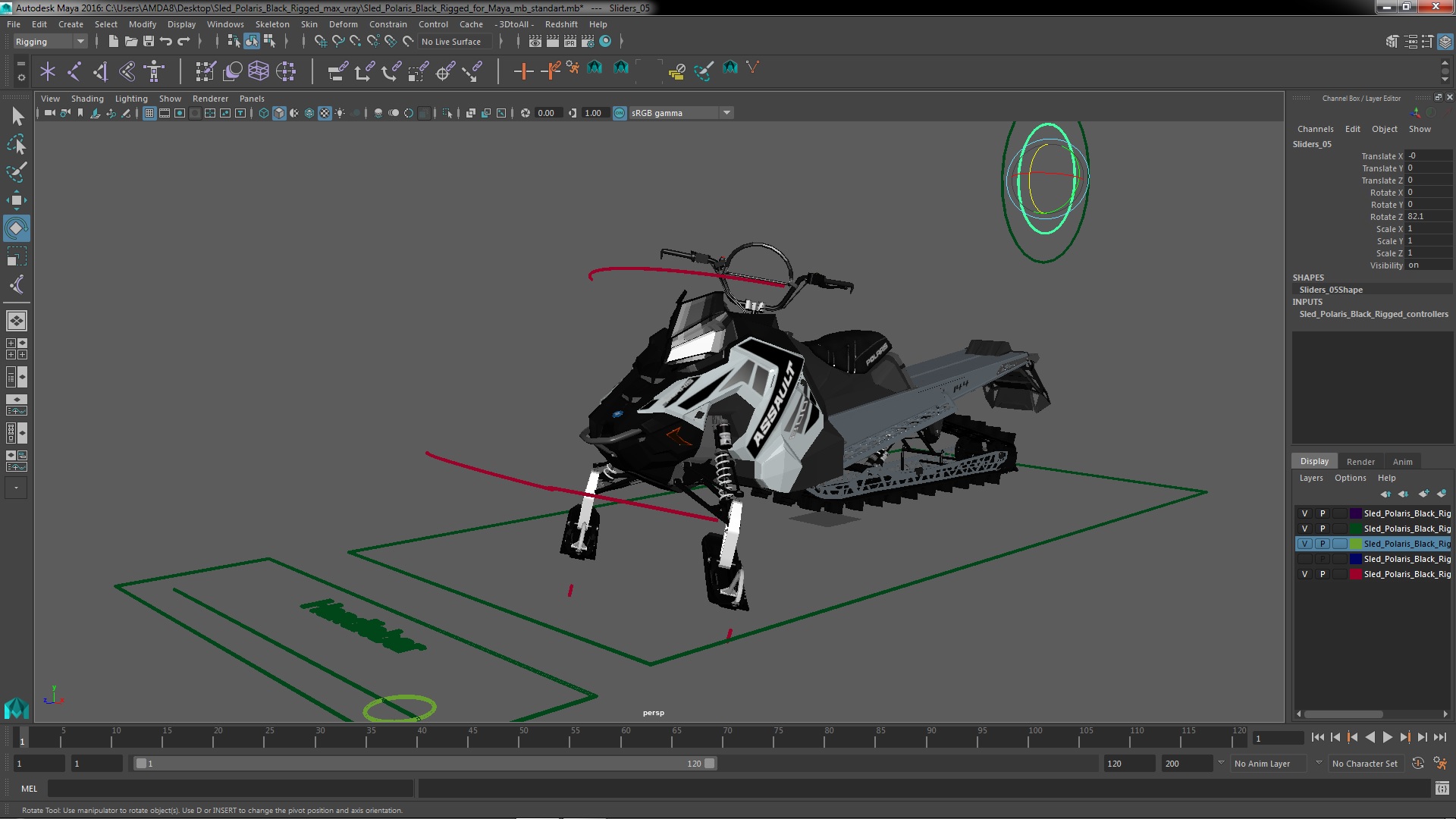The image size is (1456, 819).
Task: Click the Redo arrow icon
Action: (x=184, y=42)
